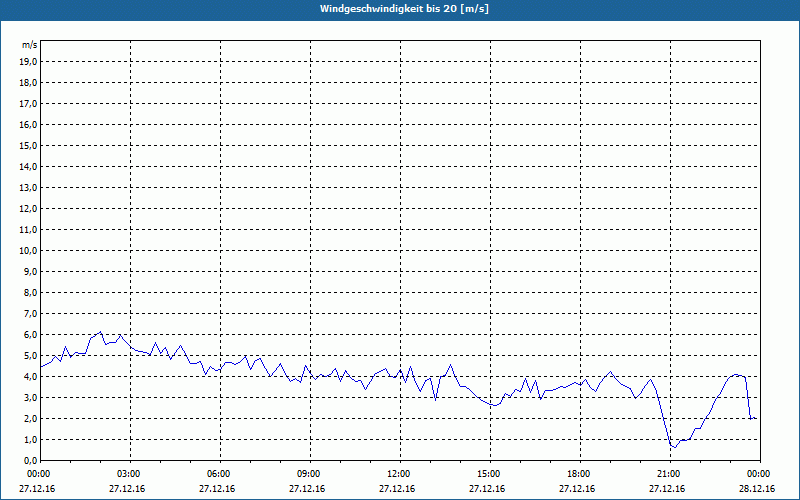Select the 21:00 time axis label
Image resolution: width=800 pixels, height=500 pixels.
point(668,473)
